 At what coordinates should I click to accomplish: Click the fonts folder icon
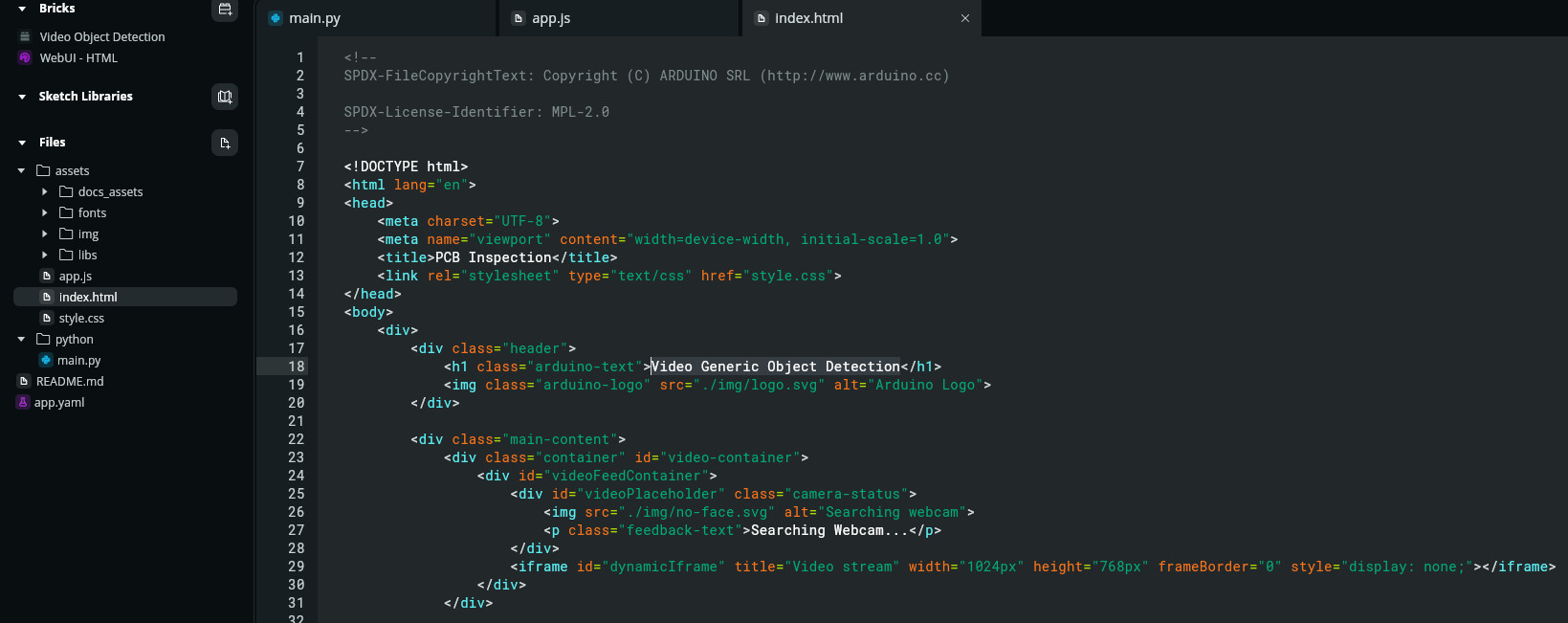click(66, 212)
